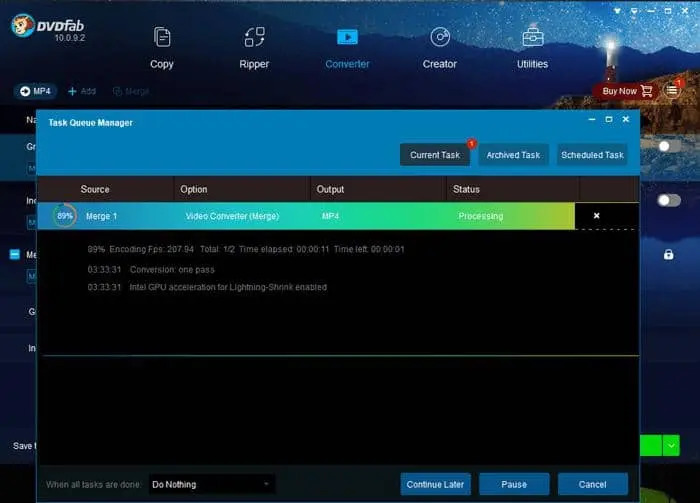Switch to the Archived Task tab
This screenshot has width=700, height=503.
click(513, 155)
